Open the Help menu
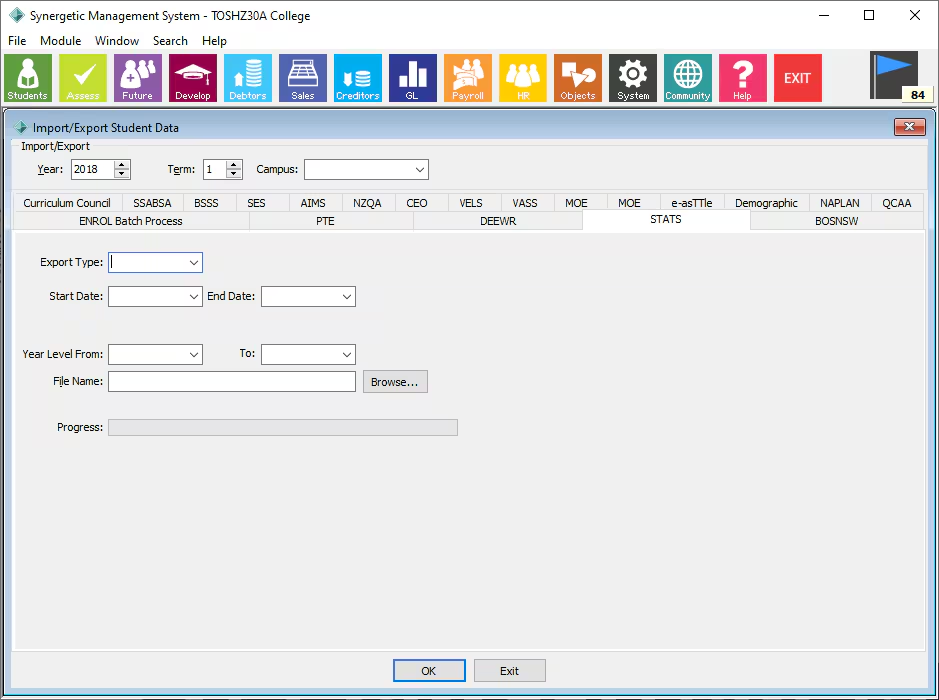Image resolution: width=939 pixels, height=700 pixels. 214,41
